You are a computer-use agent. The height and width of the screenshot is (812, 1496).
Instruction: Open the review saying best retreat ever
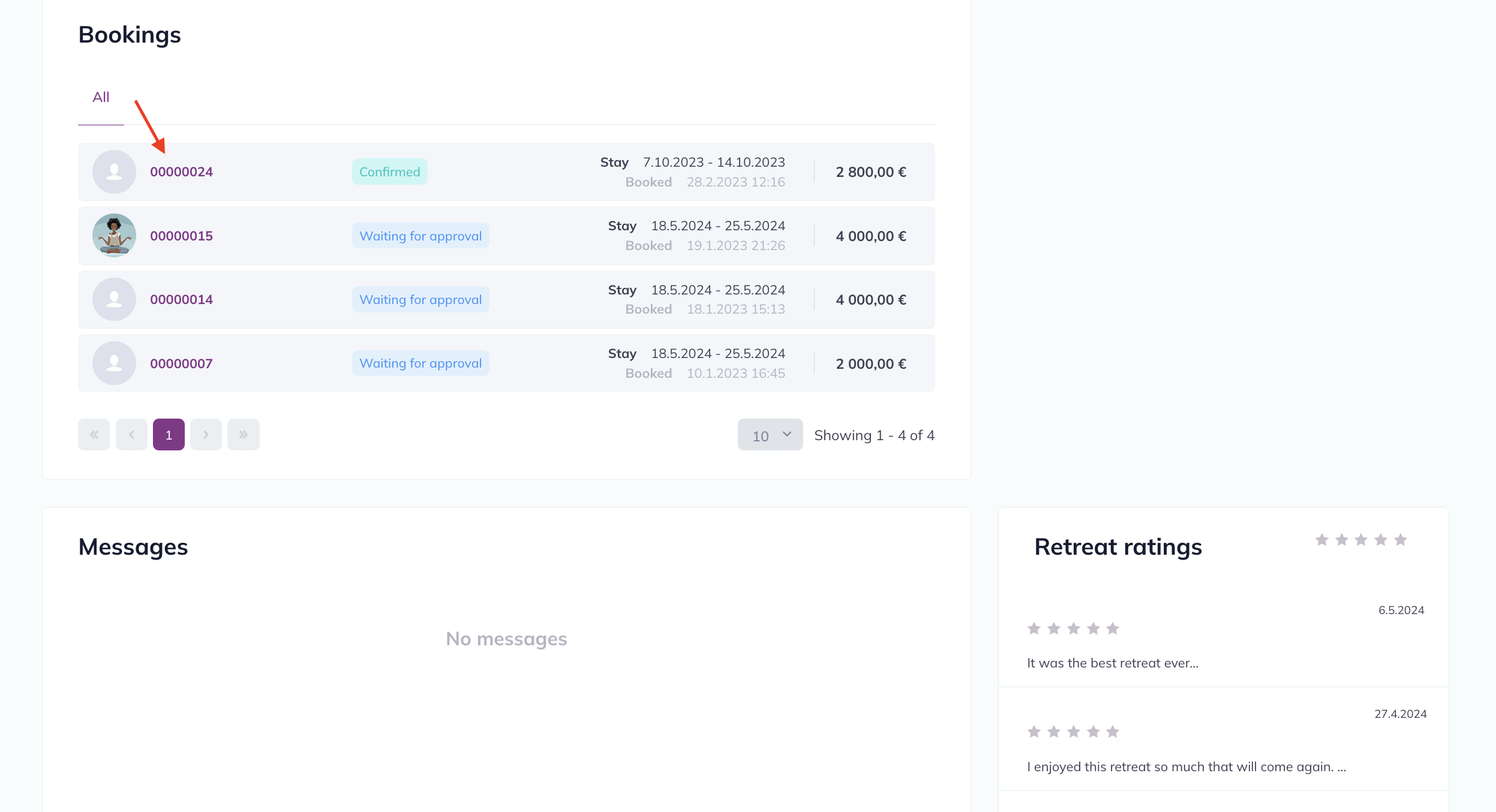click(1112, 663)
